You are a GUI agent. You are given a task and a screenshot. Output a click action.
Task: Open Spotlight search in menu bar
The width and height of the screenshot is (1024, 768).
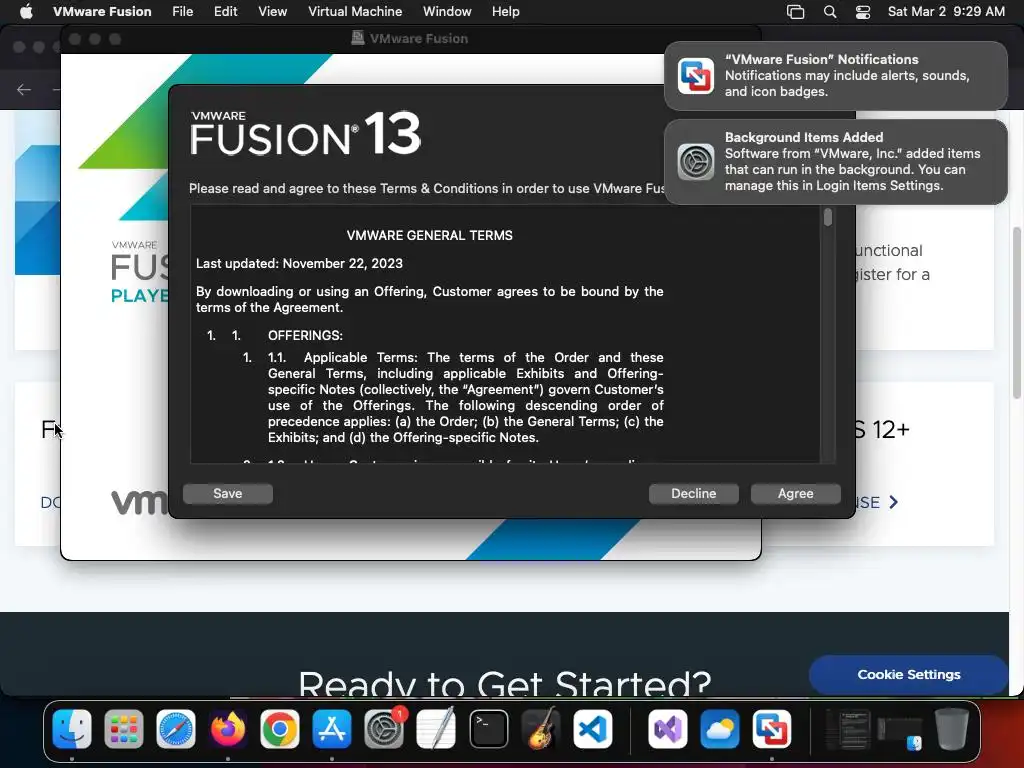click(830, 12)
